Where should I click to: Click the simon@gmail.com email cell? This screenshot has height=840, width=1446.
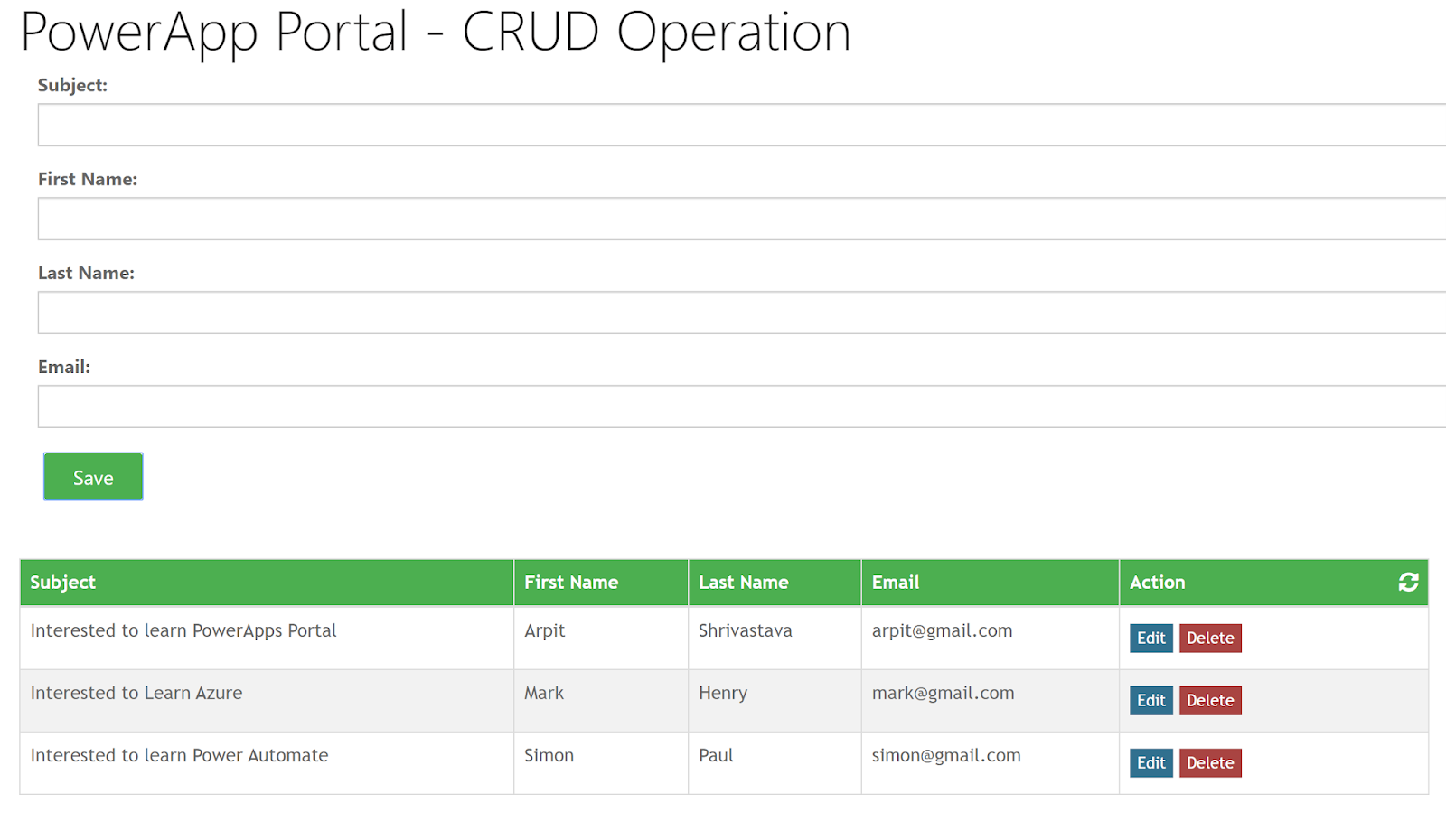coord(990,762)
